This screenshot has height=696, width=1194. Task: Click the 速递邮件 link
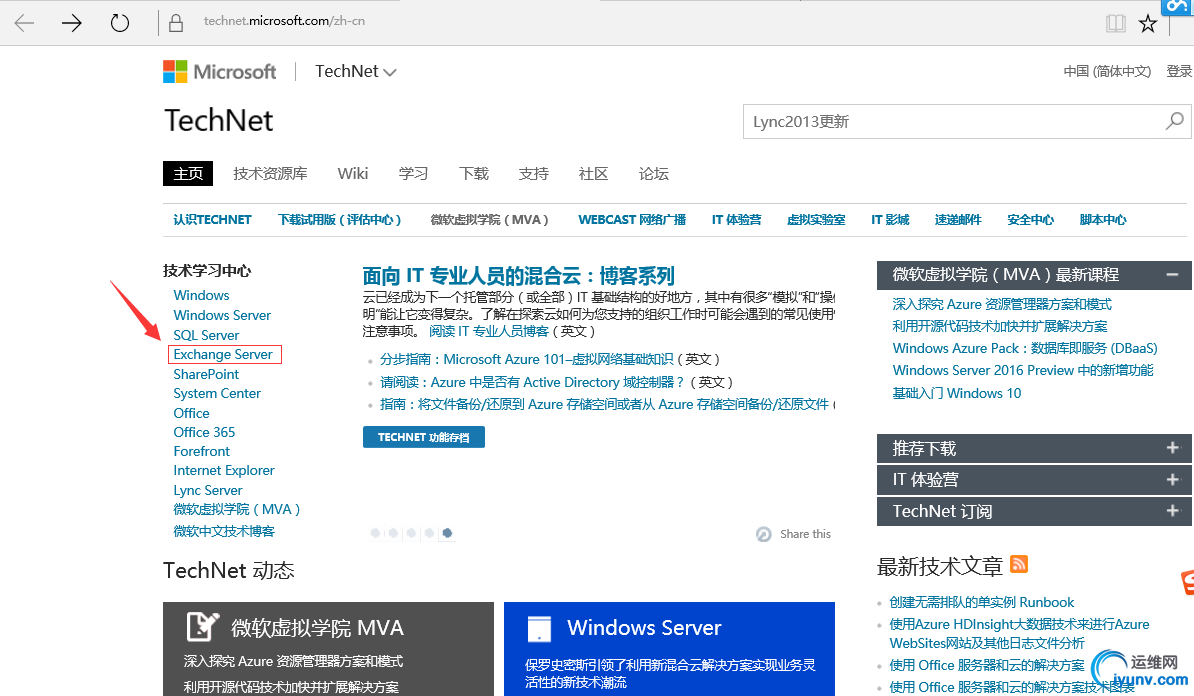[958, 219]
